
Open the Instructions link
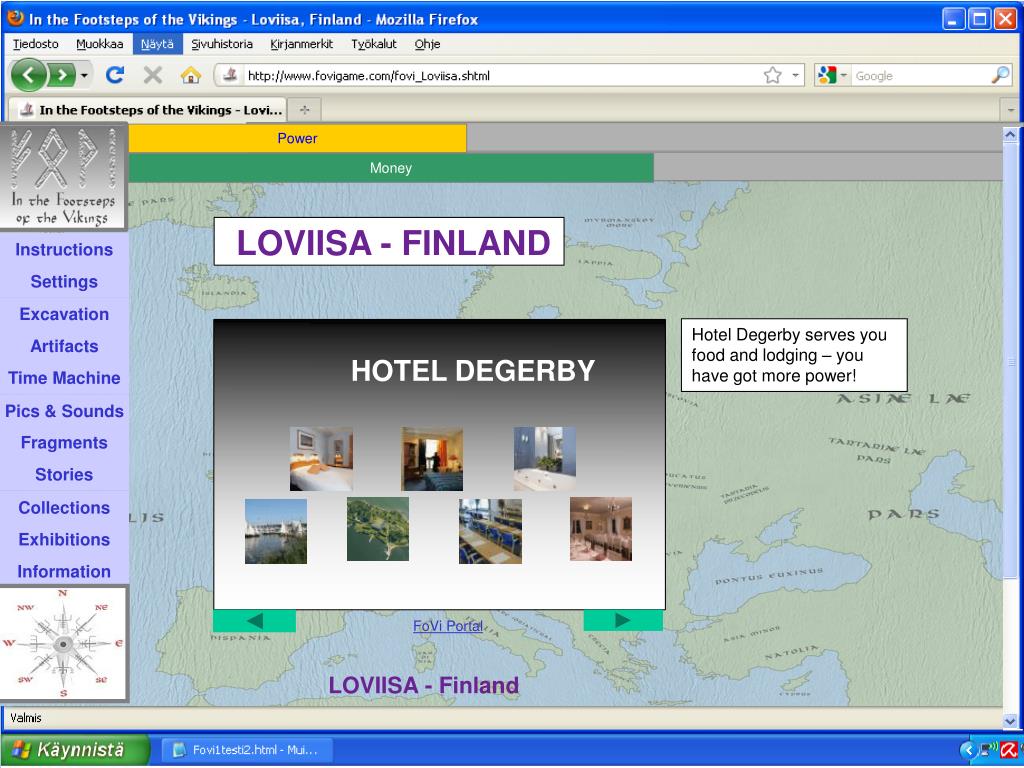[64, 249]
